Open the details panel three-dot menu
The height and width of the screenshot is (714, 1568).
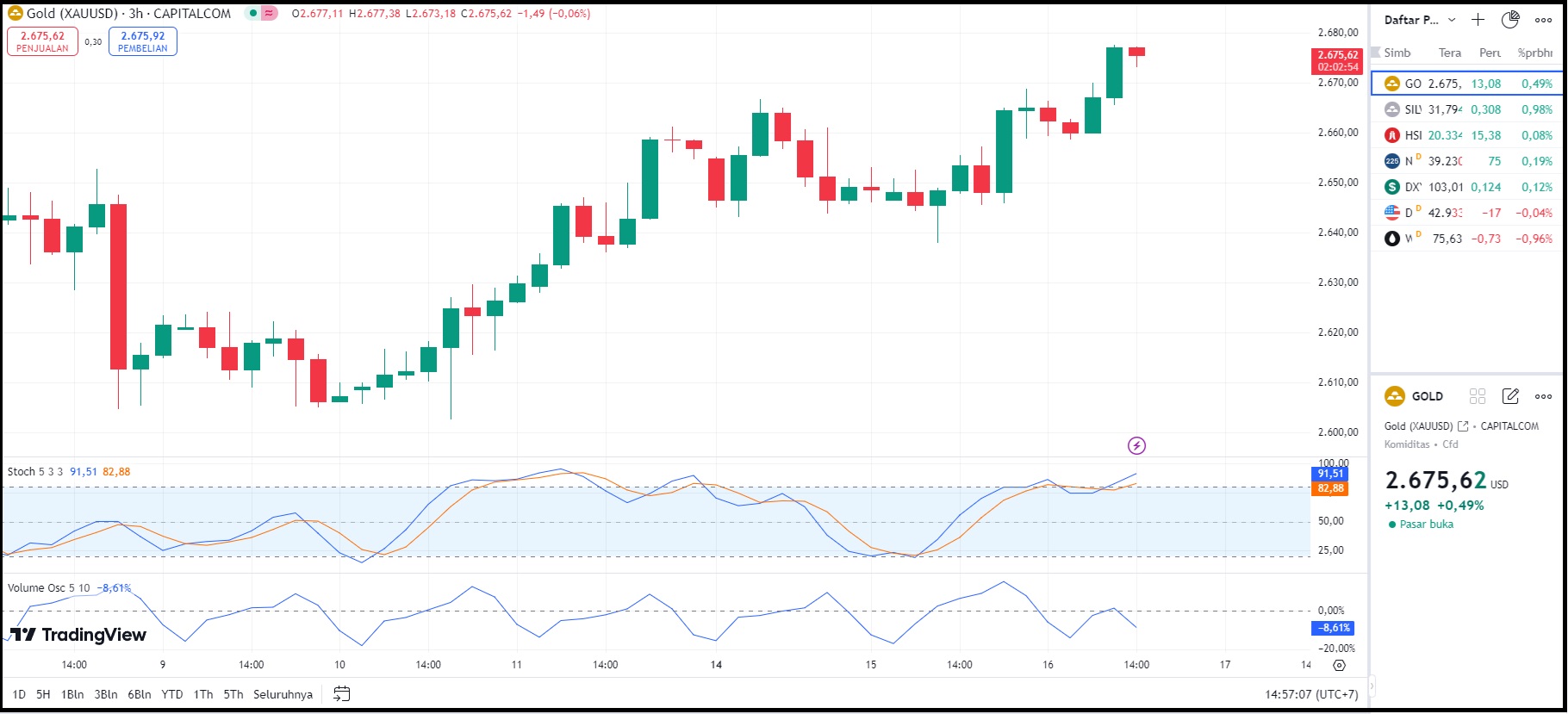(x=1543, y=396)
